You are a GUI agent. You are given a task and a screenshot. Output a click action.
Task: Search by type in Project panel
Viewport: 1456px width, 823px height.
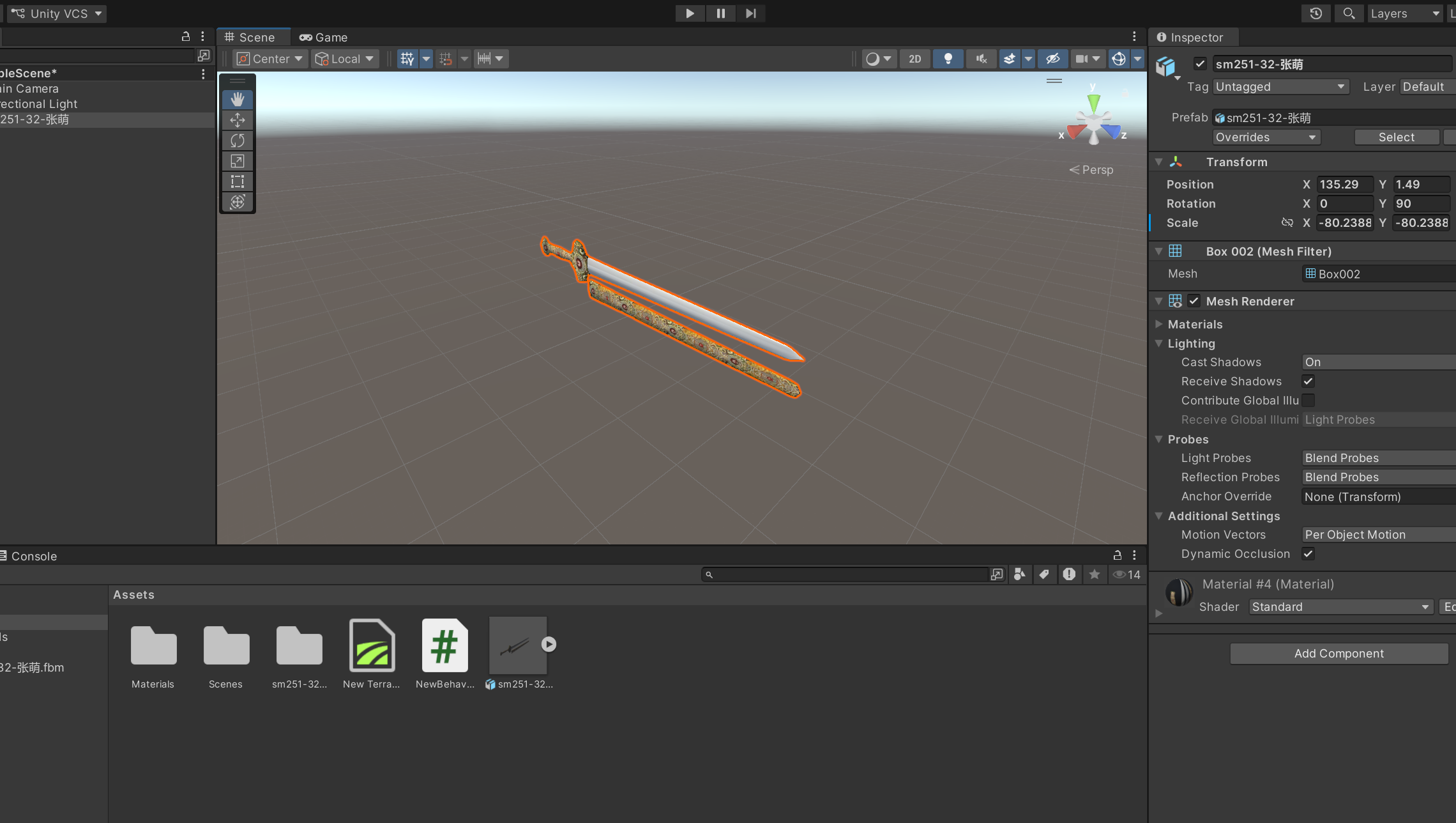(1020, 574)
